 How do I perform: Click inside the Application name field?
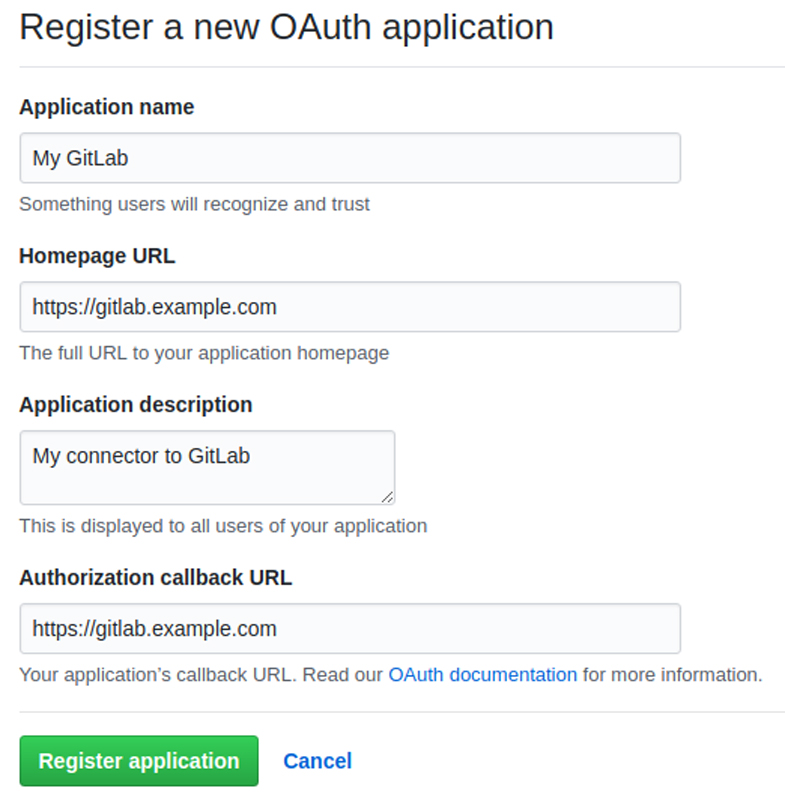[350, 157]
